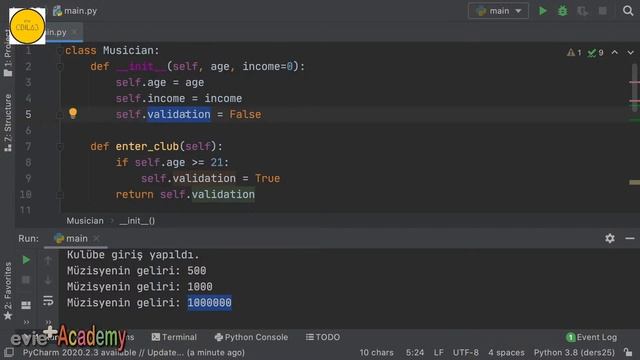
Task: Click the down arrow in Run panel sidebar
Action: click(x=48, y=280)
